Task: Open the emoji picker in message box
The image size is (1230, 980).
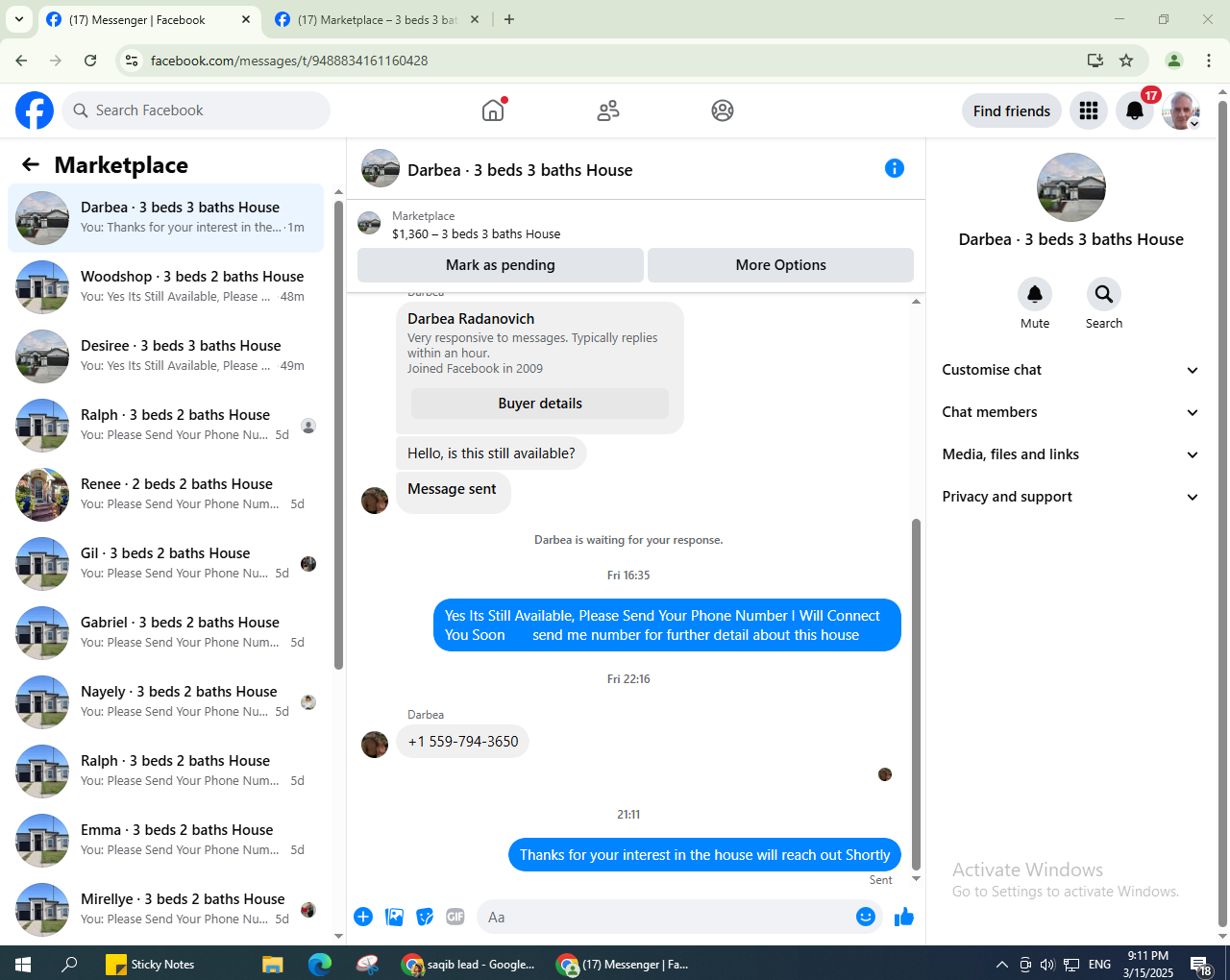Action: coord(866,917)
